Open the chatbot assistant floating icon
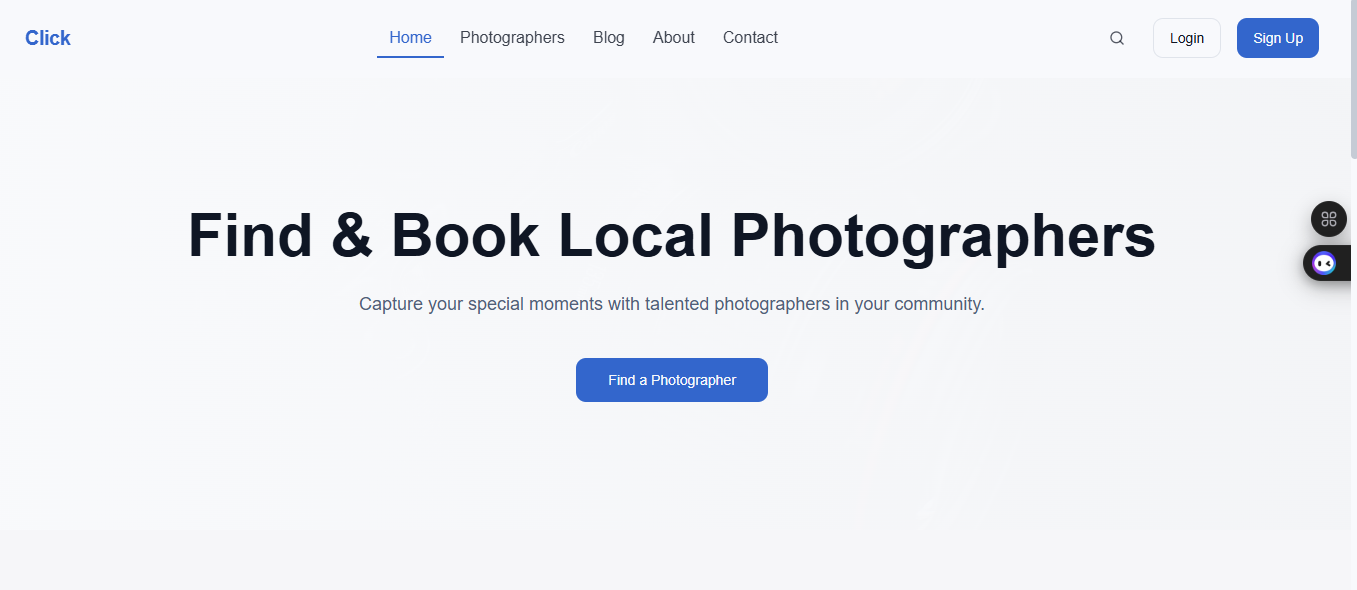This screenshot has height=590, width=1357. pos(1324,263)
